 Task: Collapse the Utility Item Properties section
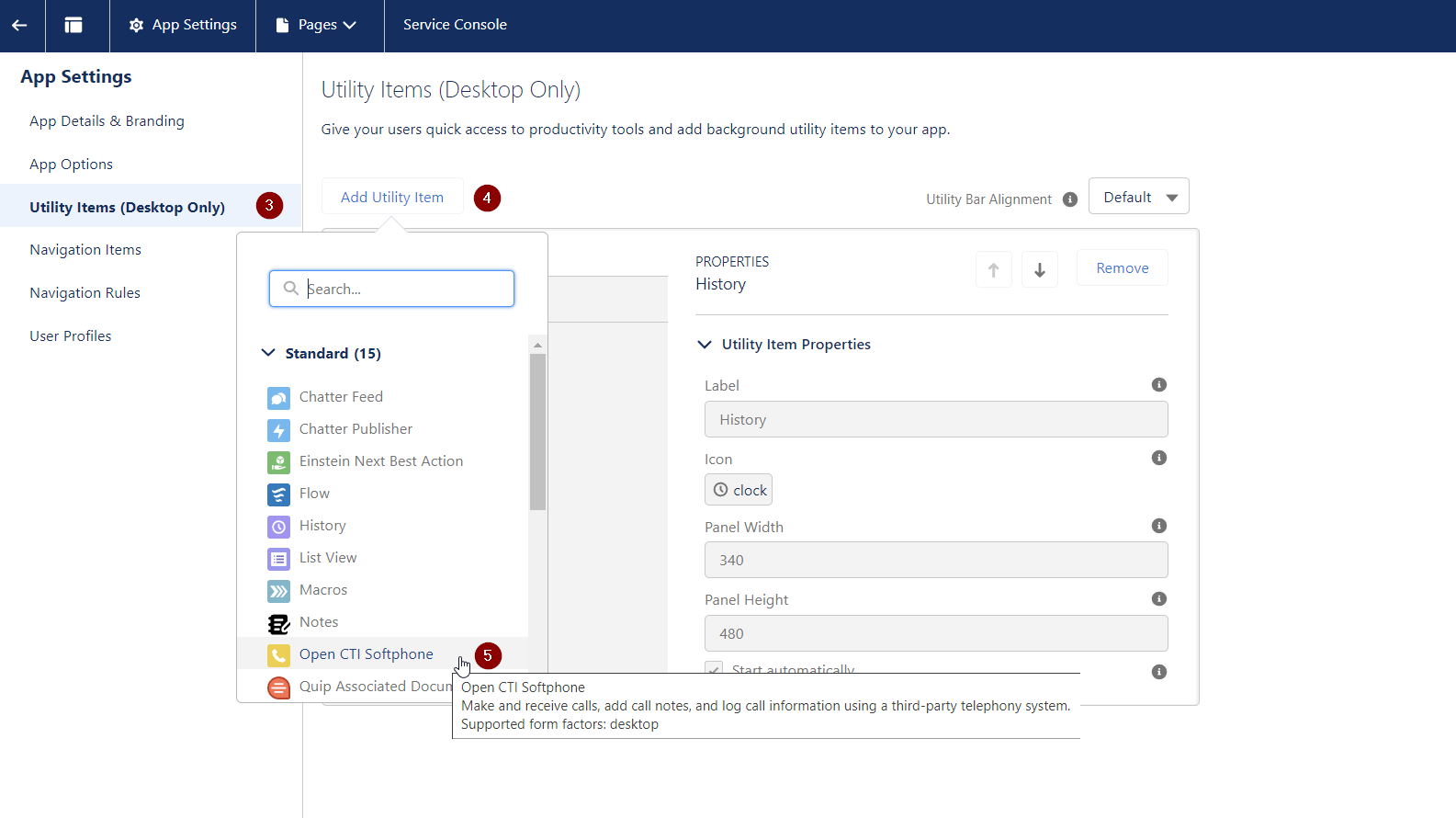click(x=705, y=345)
